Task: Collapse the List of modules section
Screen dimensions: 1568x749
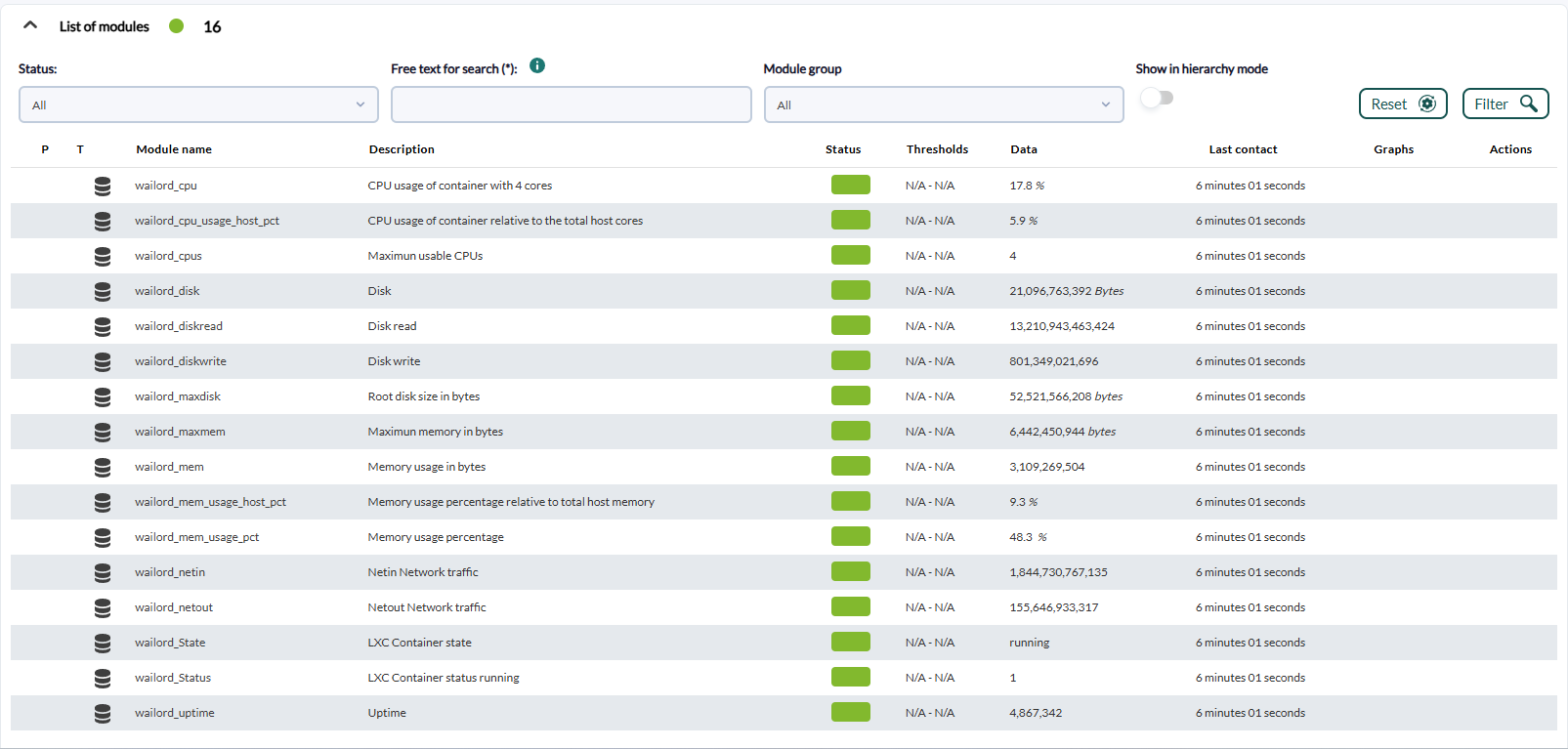Action: tap(30, 26)
